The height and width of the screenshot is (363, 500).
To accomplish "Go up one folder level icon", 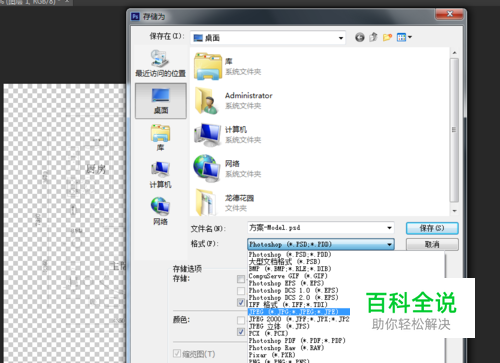I will coord(373,37).
